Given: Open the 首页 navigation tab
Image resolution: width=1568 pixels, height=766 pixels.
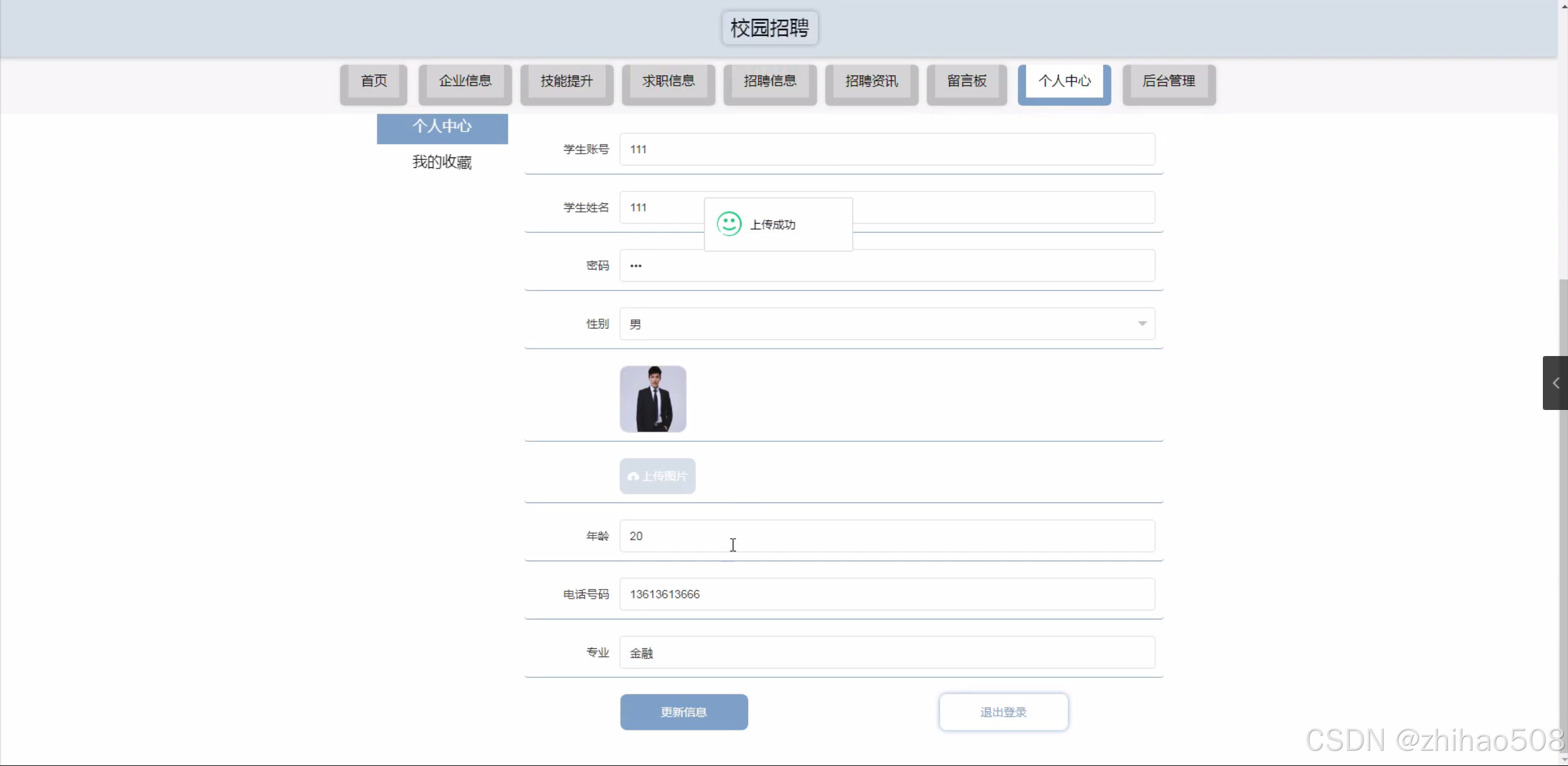Looking at the screenshot, I should point(374,82).
